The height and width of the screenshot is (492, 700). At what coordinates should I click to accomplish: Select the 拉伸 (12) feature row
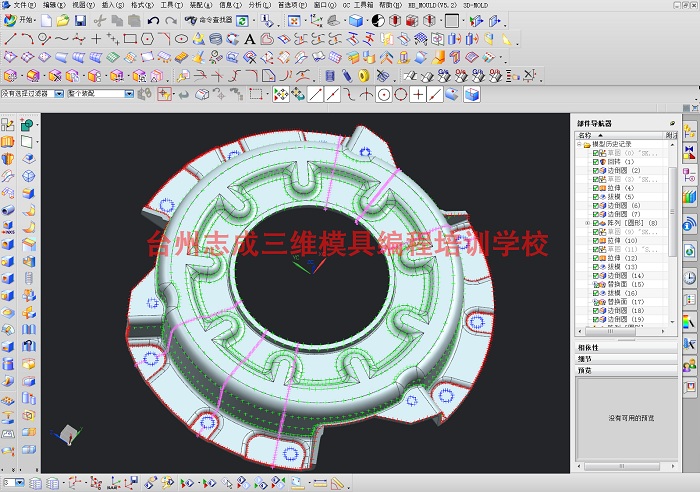click(622, 258)
